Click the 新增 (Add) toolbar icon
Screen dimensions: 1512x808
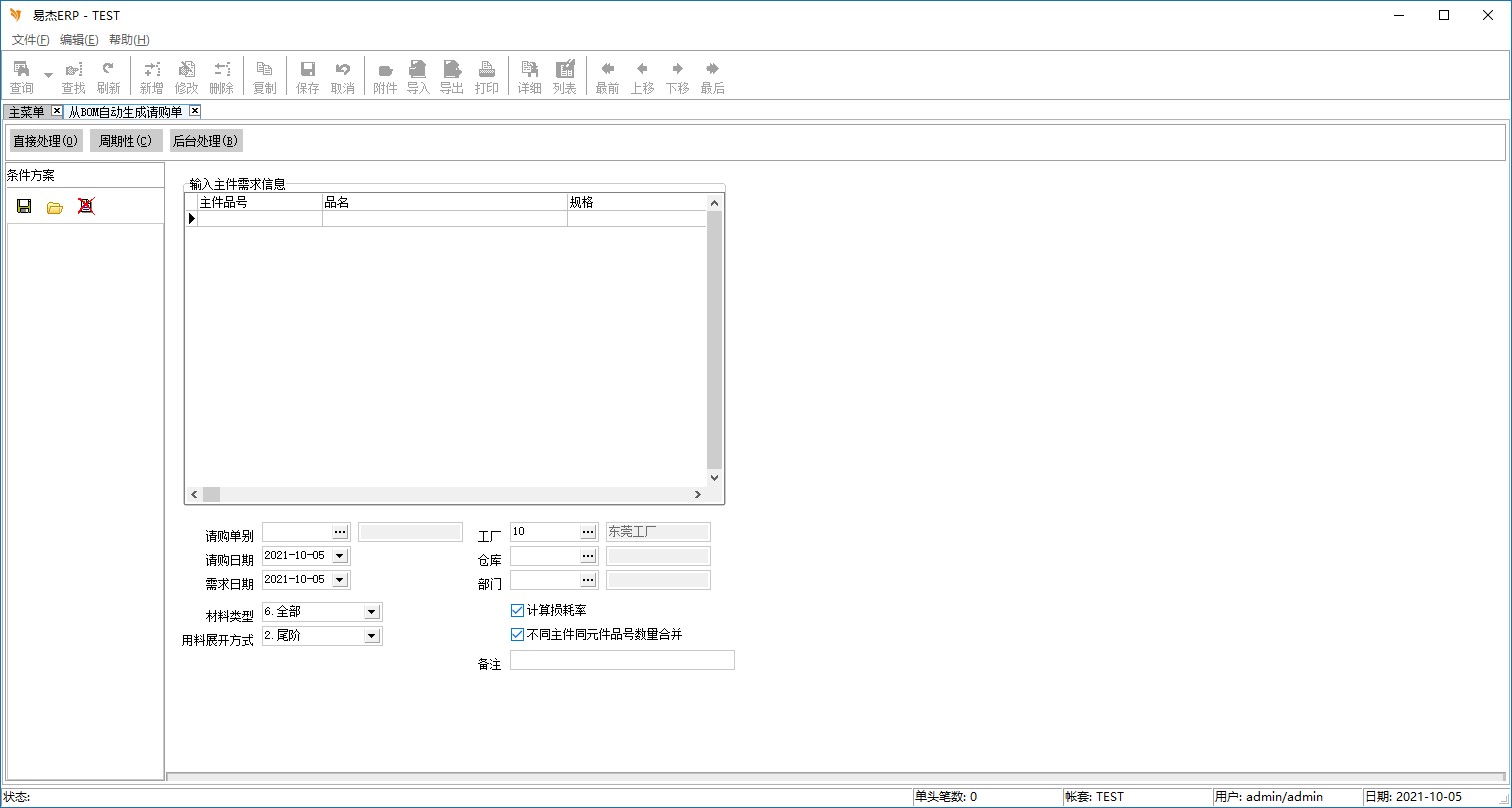[151, 76]
